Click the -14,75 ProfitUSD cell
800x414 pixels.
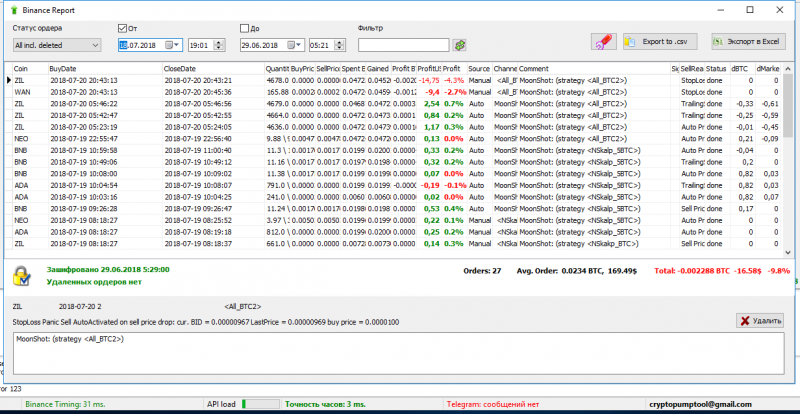[429, 80]
